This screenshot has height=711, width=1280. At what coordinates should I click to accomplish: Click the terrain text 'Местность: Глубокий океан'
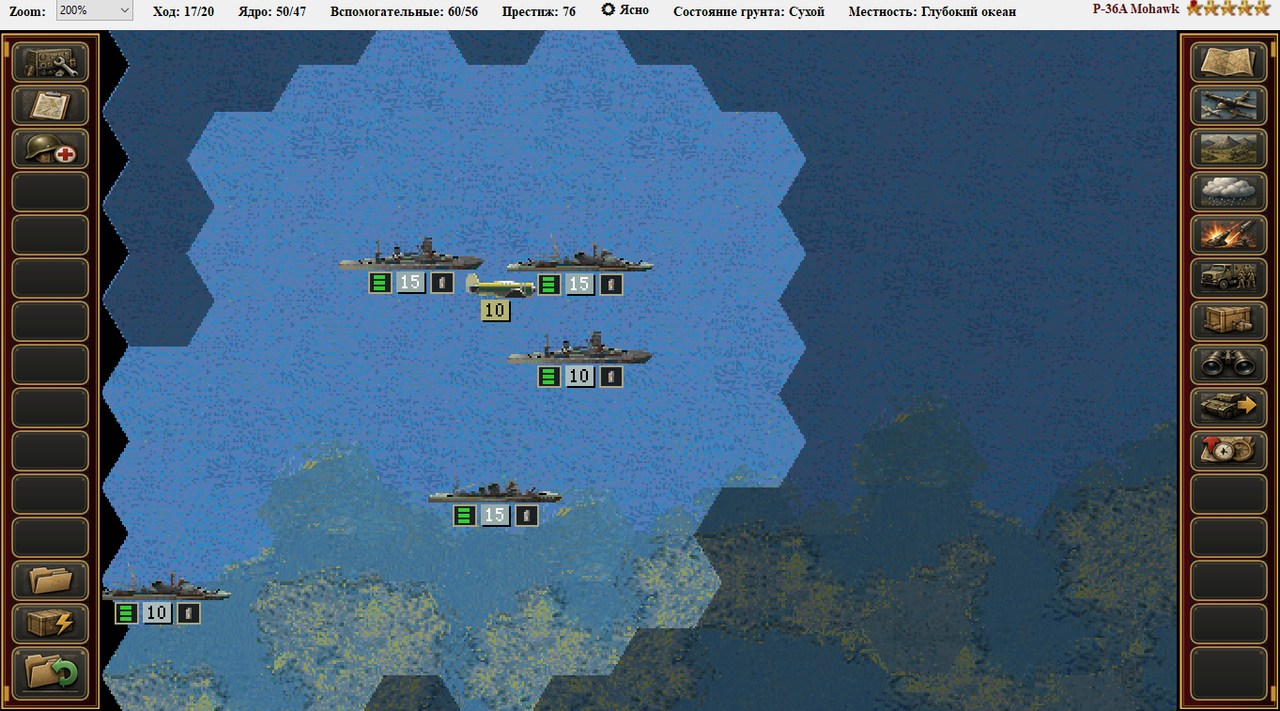[x=932, y=11]
